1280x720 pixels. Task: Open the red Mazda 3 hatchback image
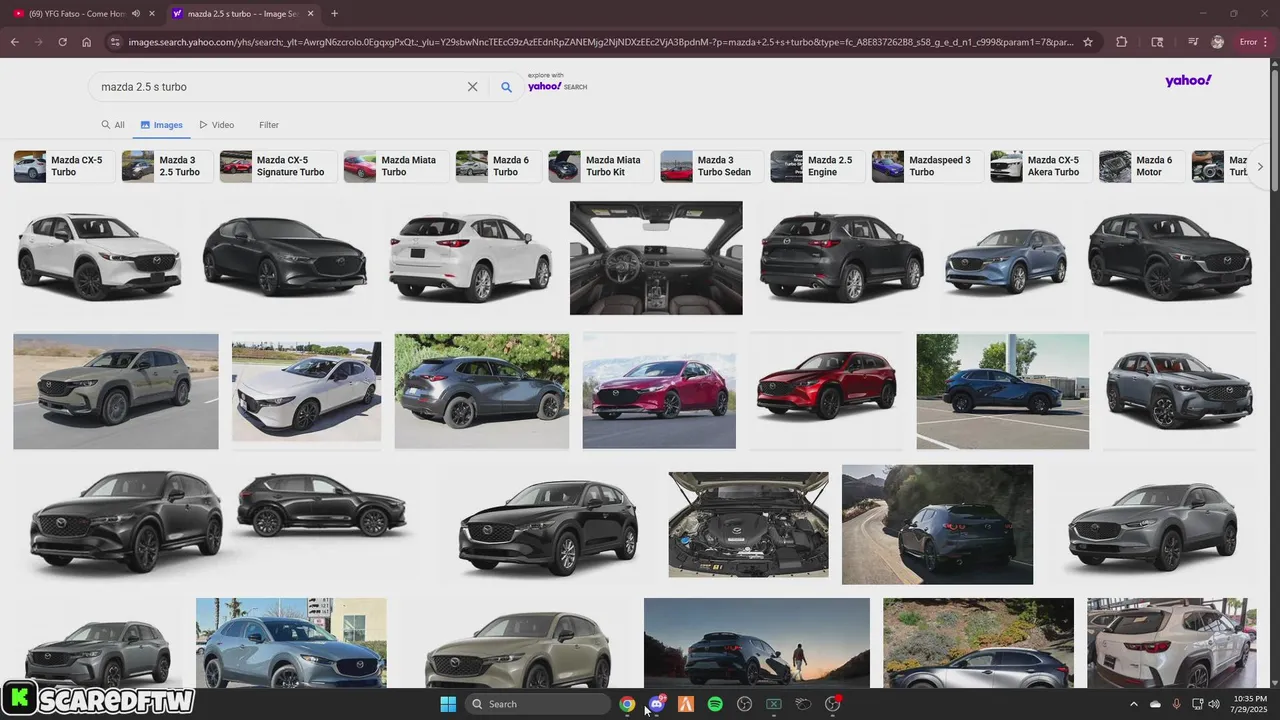pyautogui.click(x=659, y=391)
